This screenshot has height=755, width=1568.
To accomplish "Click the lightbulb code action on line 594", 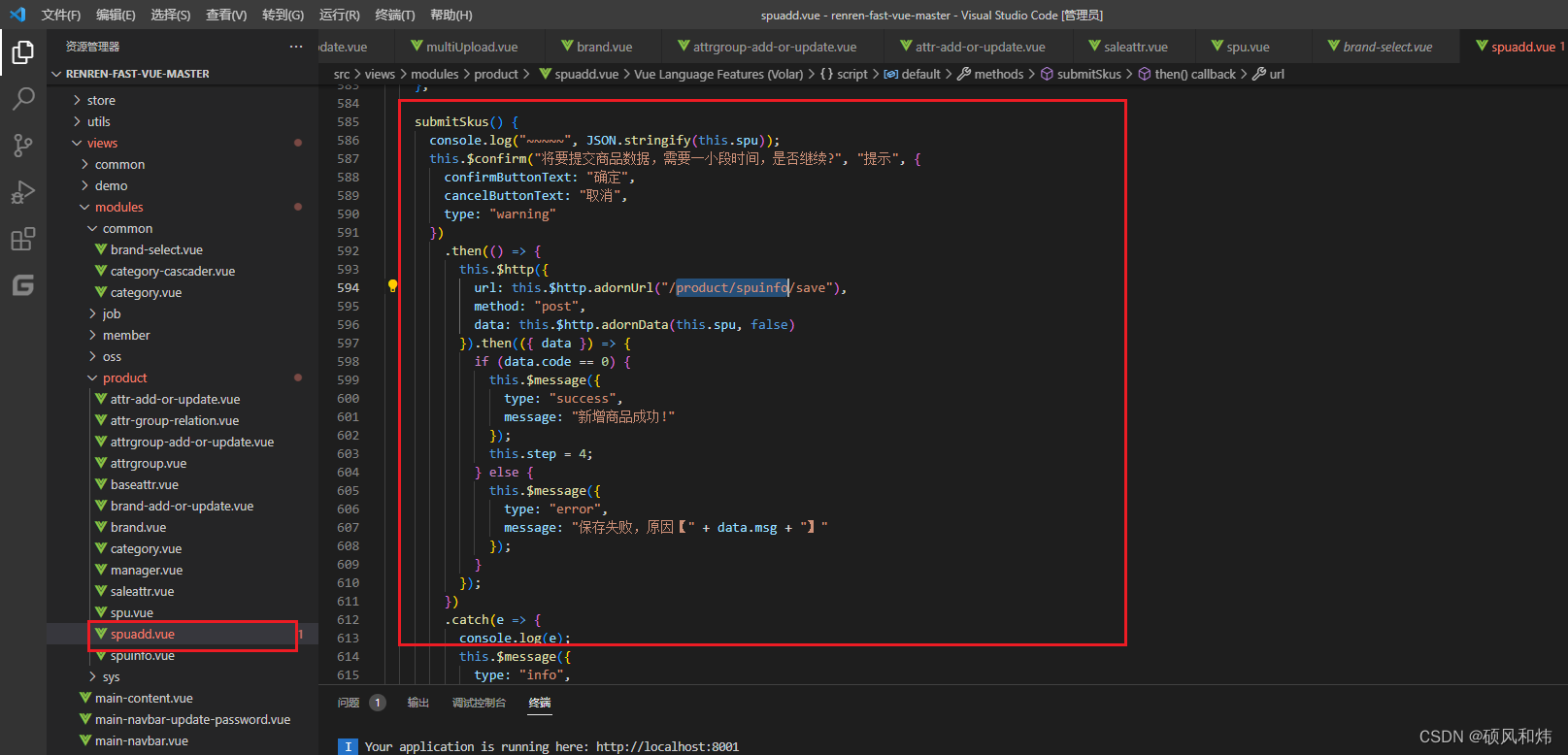I will click(392, 286).
